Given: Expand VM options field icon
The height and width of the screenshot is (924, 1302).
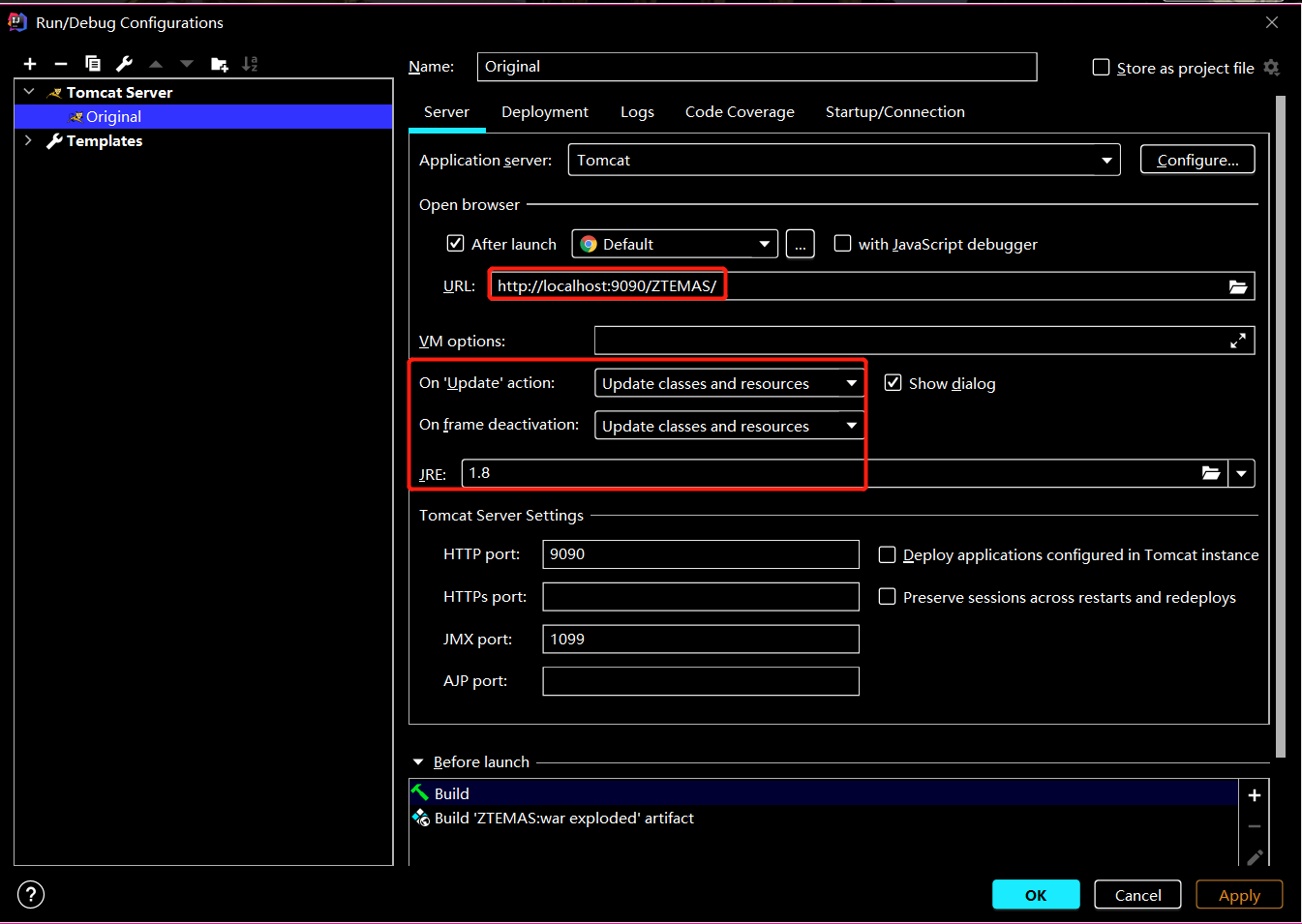Looking at the screenshot, I should pyautogui.click(x=1238, y=341).
